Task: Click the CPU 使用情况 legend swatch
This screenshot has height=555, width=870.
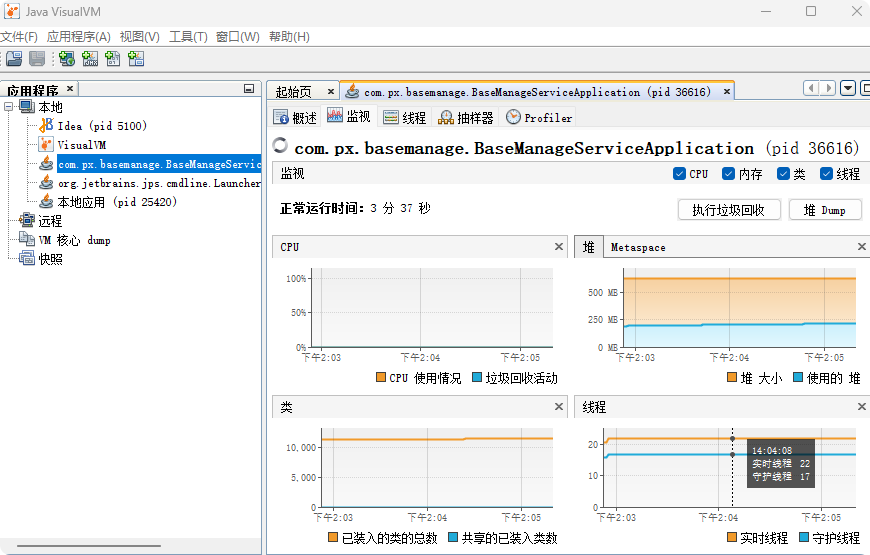Action: (381, 377)
